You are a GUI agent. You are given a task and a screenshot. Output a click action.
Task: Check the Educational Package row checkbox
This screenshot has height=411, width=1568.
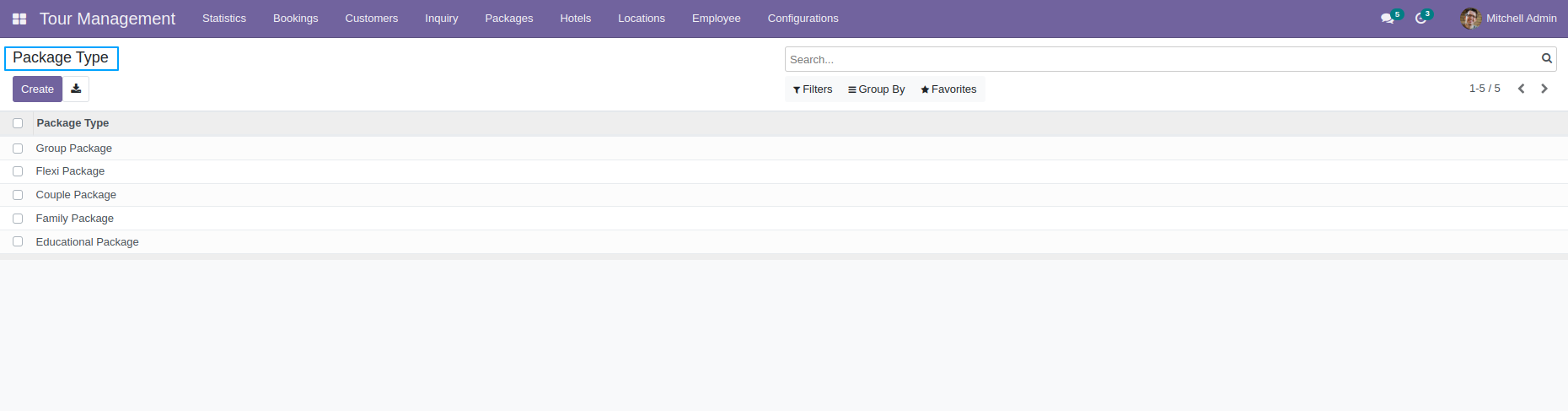[18, 241]
